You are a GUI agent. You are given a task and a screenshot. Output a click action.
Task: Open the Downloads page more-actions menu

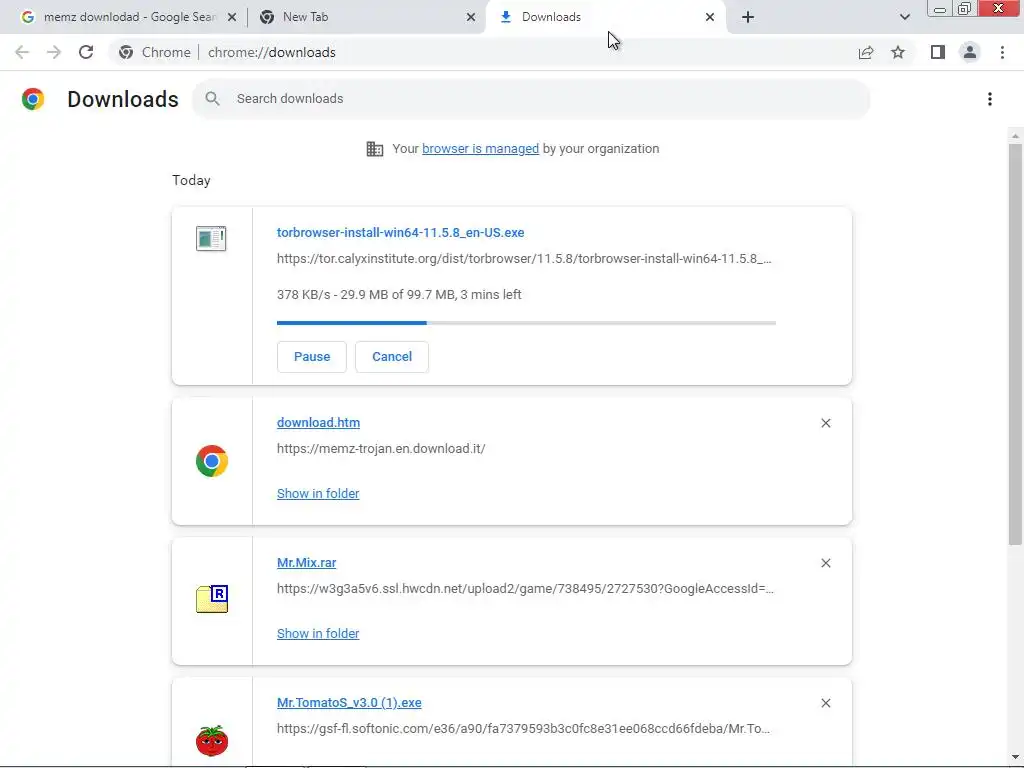pos(989,99)
